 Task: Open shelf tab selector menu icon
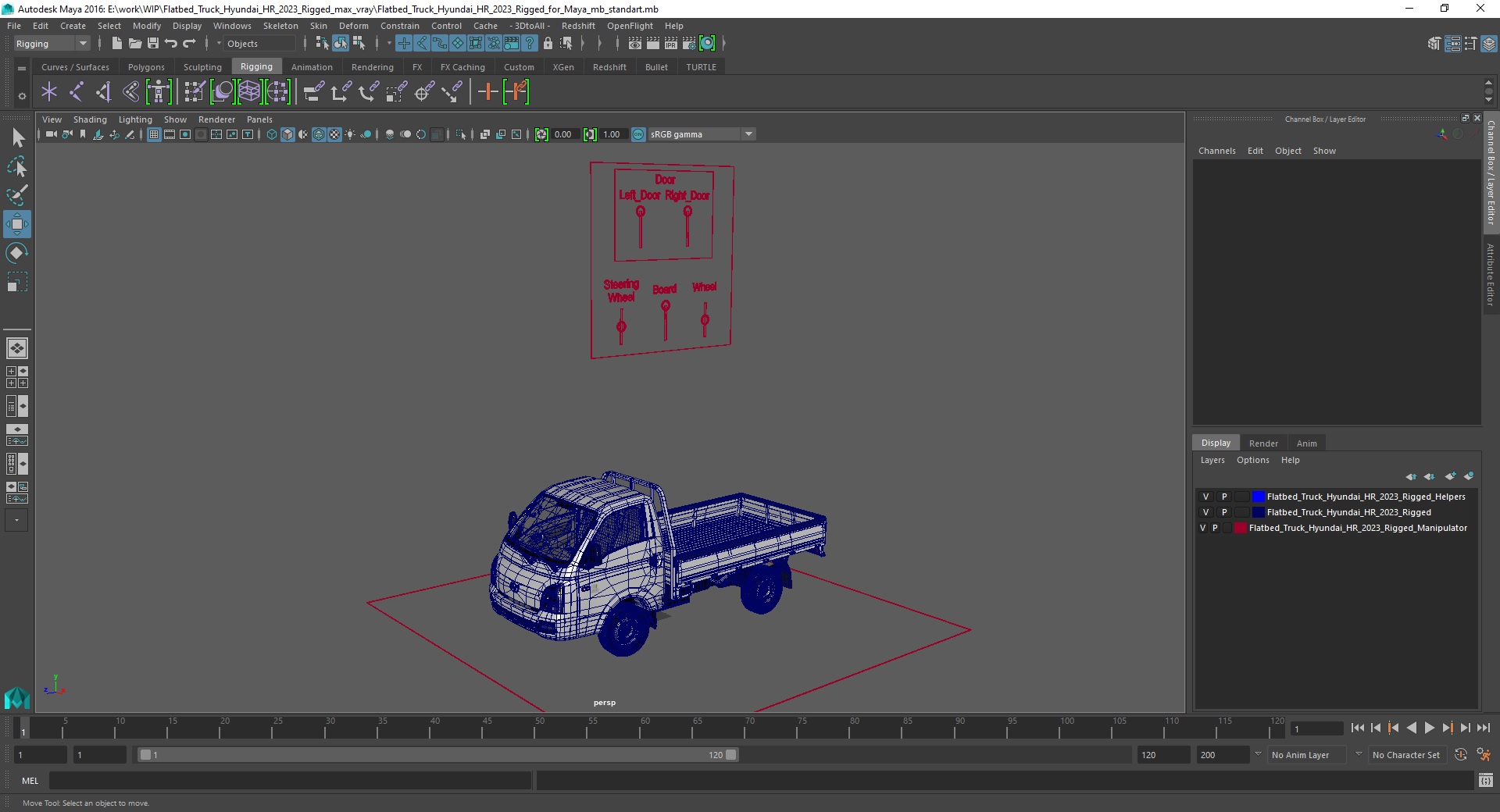22,68
